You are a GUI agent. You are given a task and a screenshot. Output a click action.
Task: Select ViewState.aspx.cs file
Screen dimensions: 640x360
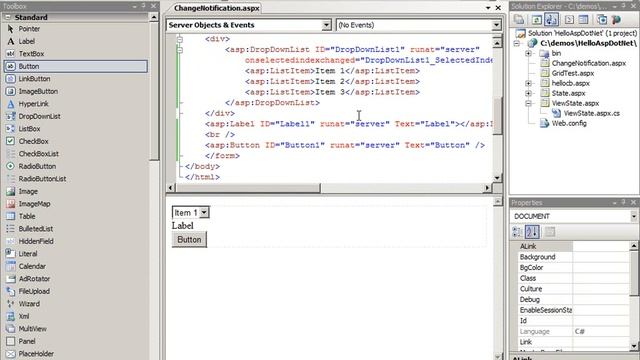tap(591, 113)
